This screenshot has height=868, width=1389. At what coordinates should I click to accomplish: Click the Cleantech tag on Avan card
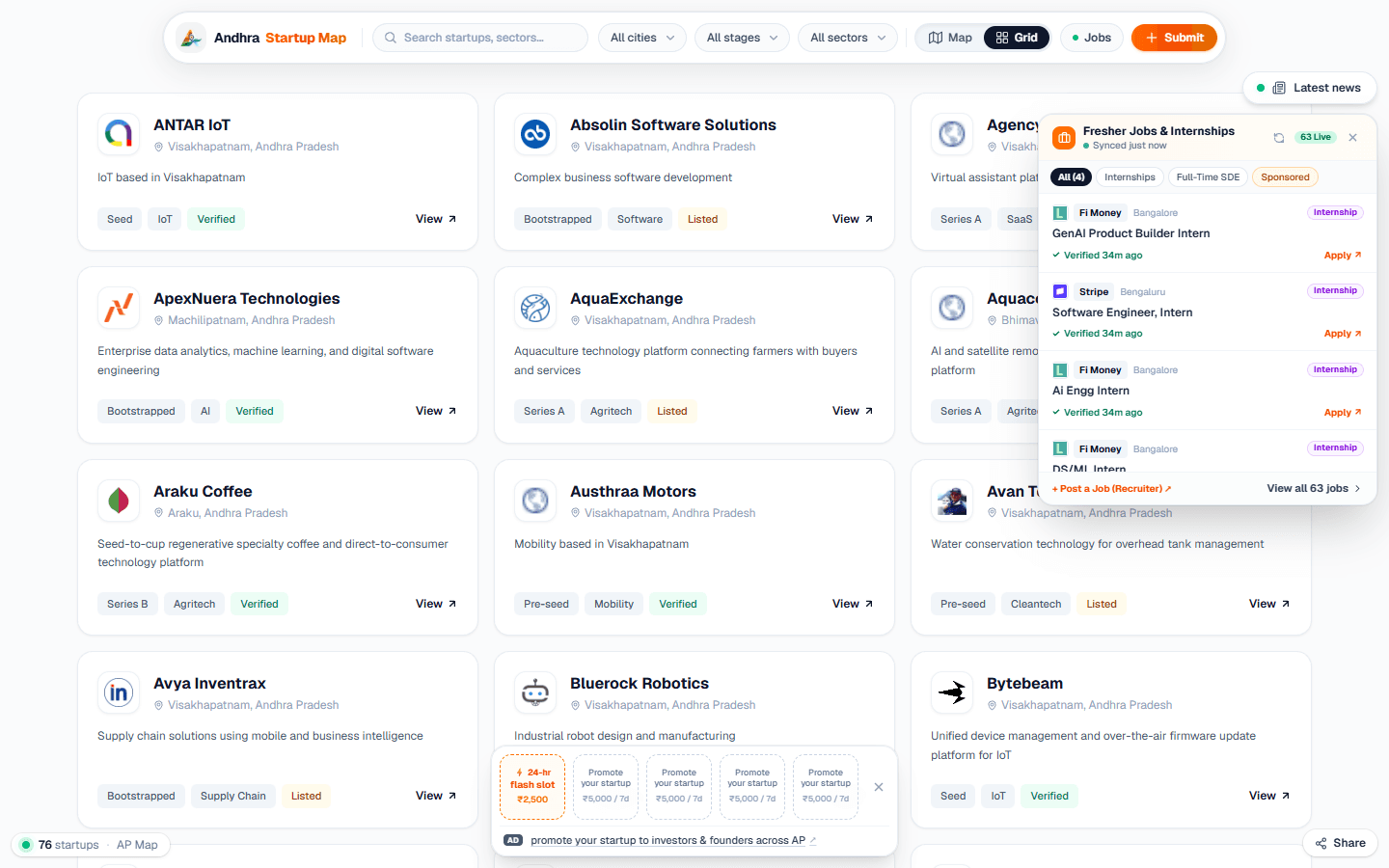[x=1036, y=604]
